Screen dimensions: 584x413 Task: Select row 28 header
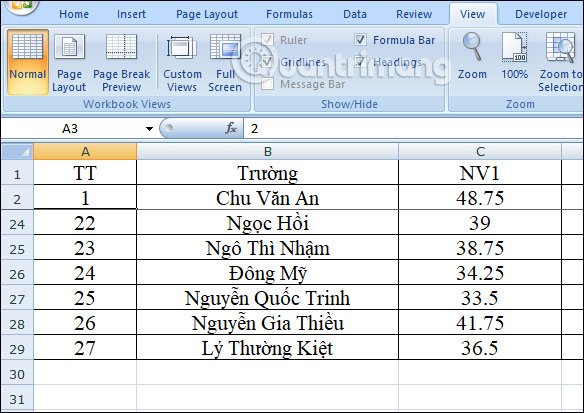17,323
